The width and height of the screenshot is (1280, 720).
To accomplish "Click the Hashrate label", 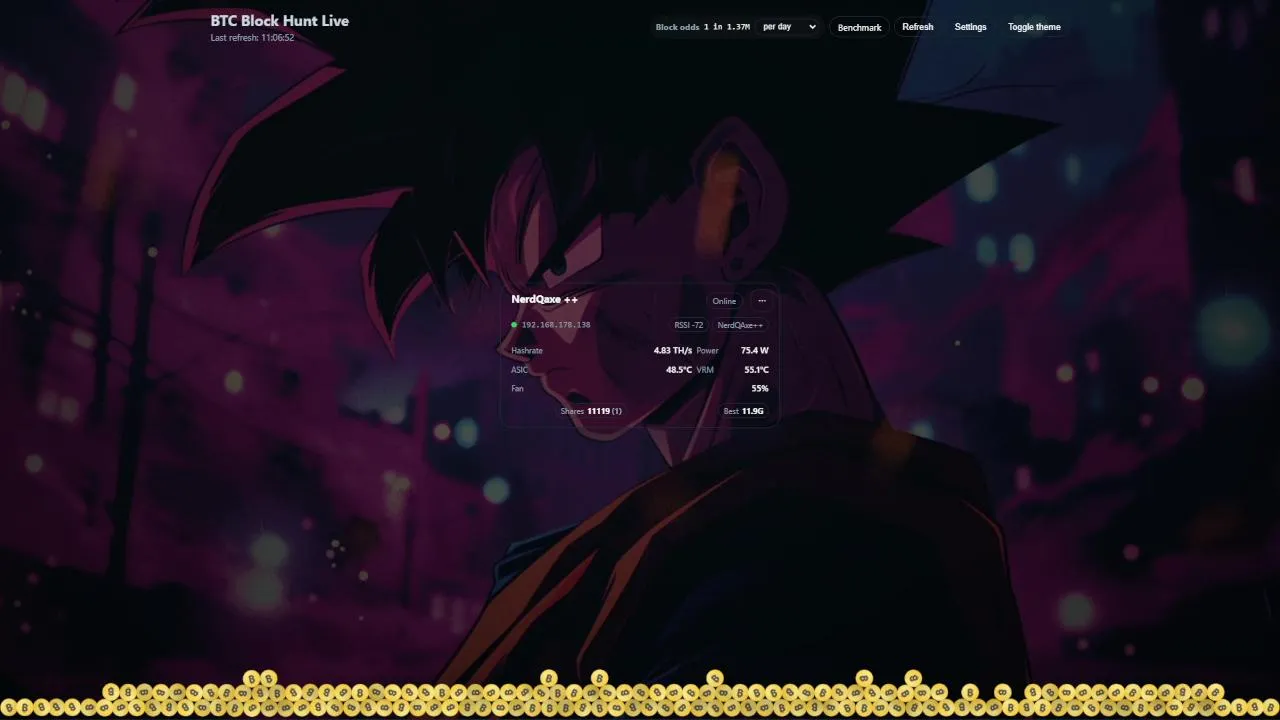I will click(527, 351).
